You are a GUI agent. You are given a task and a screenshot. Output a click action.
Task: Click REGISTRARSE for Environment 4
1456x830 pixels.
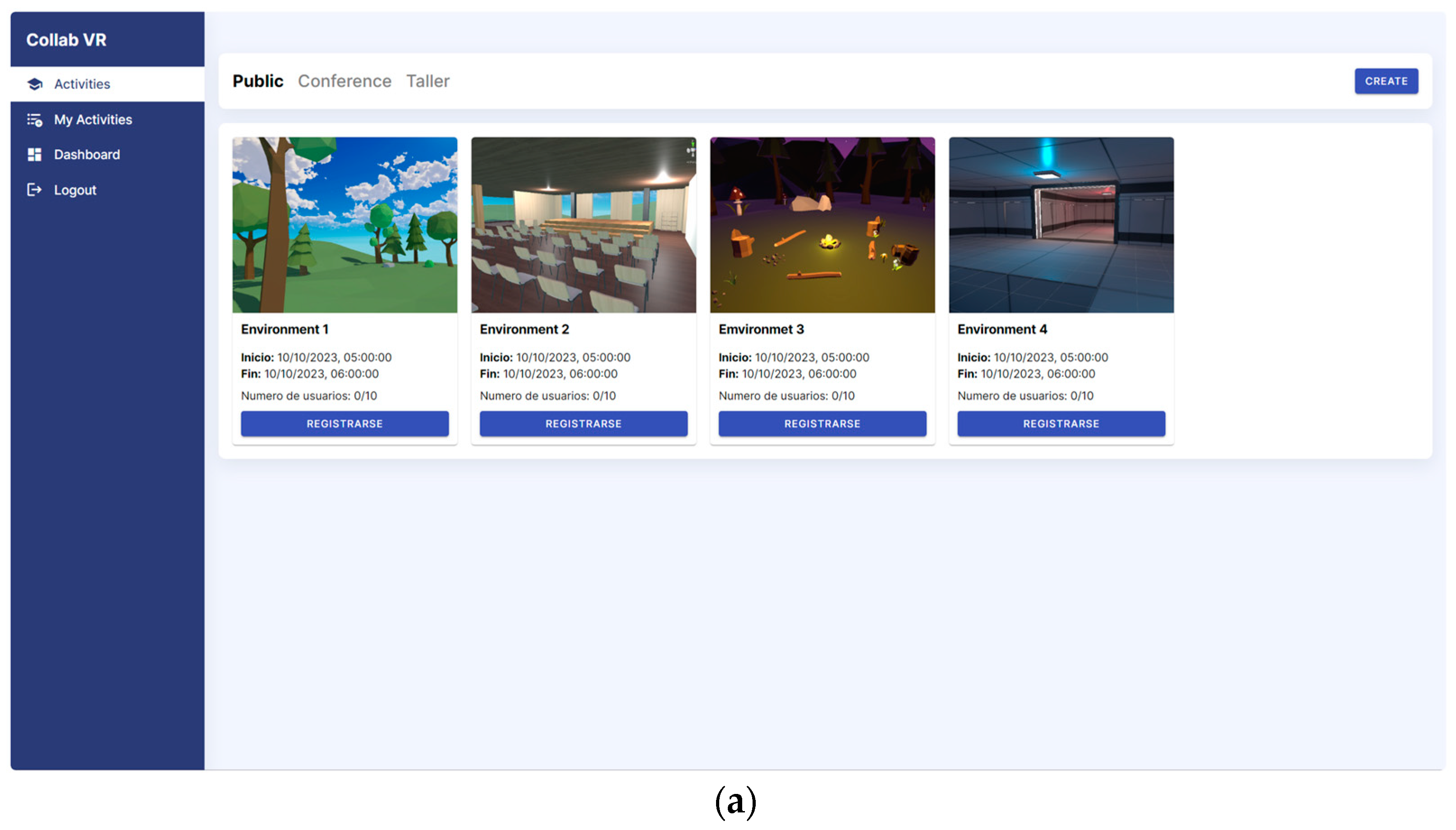click(1061, 423)
